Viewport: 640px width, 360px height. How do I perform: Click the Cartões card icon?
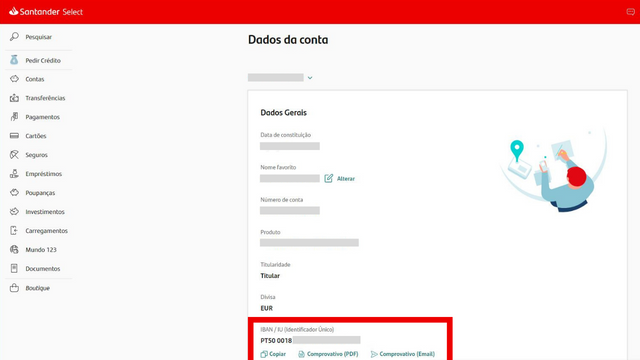[14, 136]
